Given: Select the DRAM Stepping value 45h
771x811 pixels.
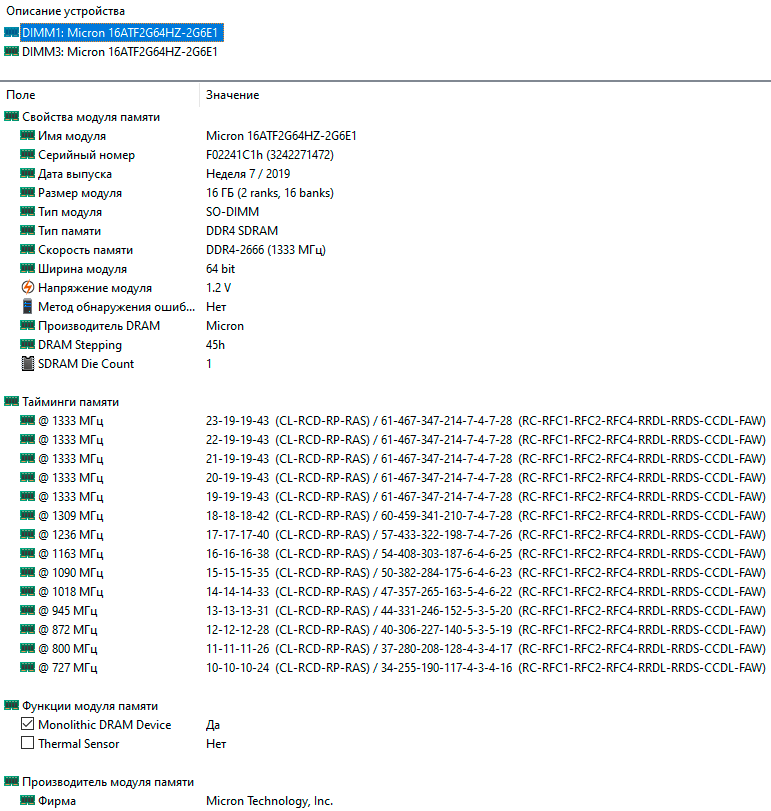Looking at the screenshot, I should [x=215, y=344].
